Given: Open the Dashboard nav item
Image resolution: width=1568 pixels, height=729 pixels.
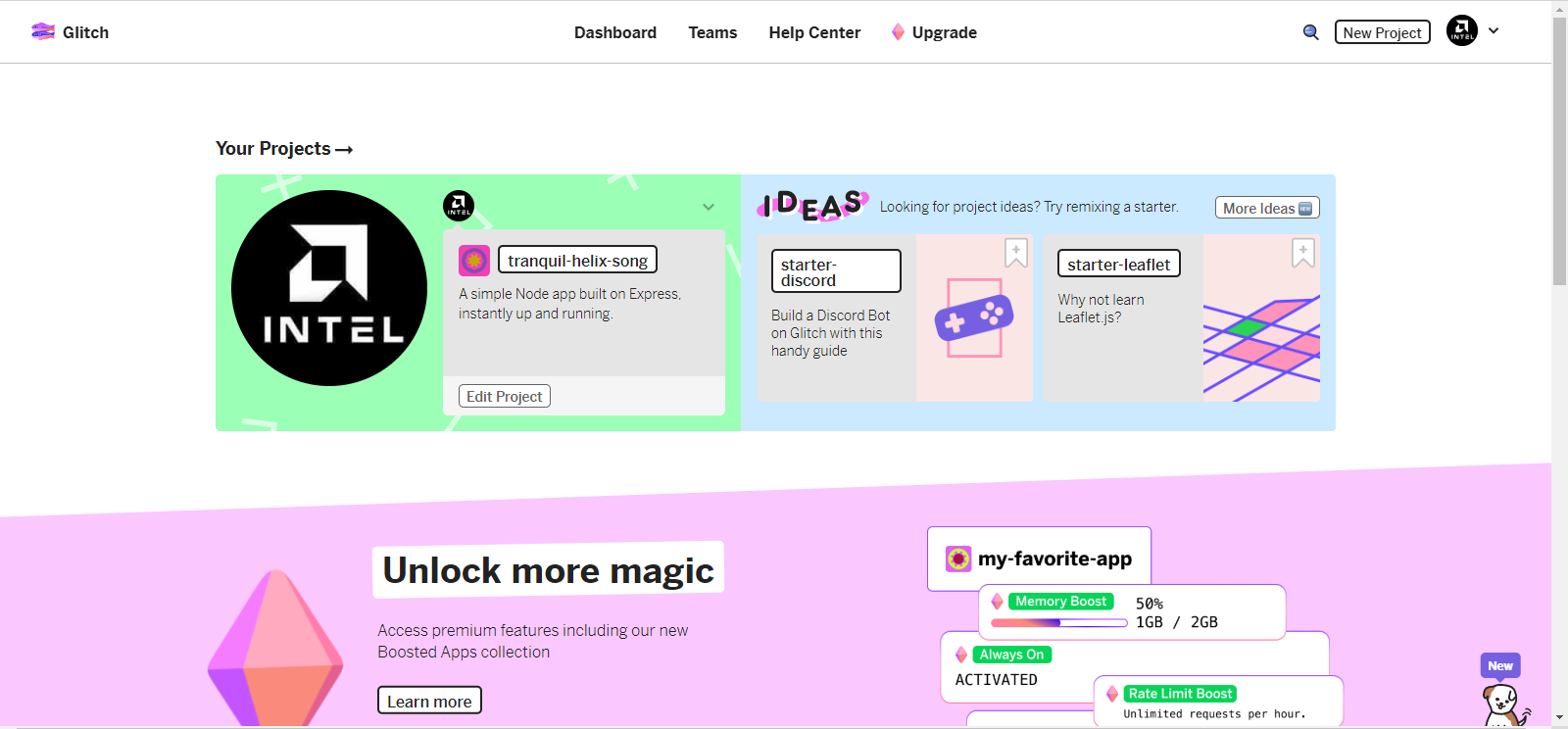Looking at the screenshot, I should click(615, 32).
